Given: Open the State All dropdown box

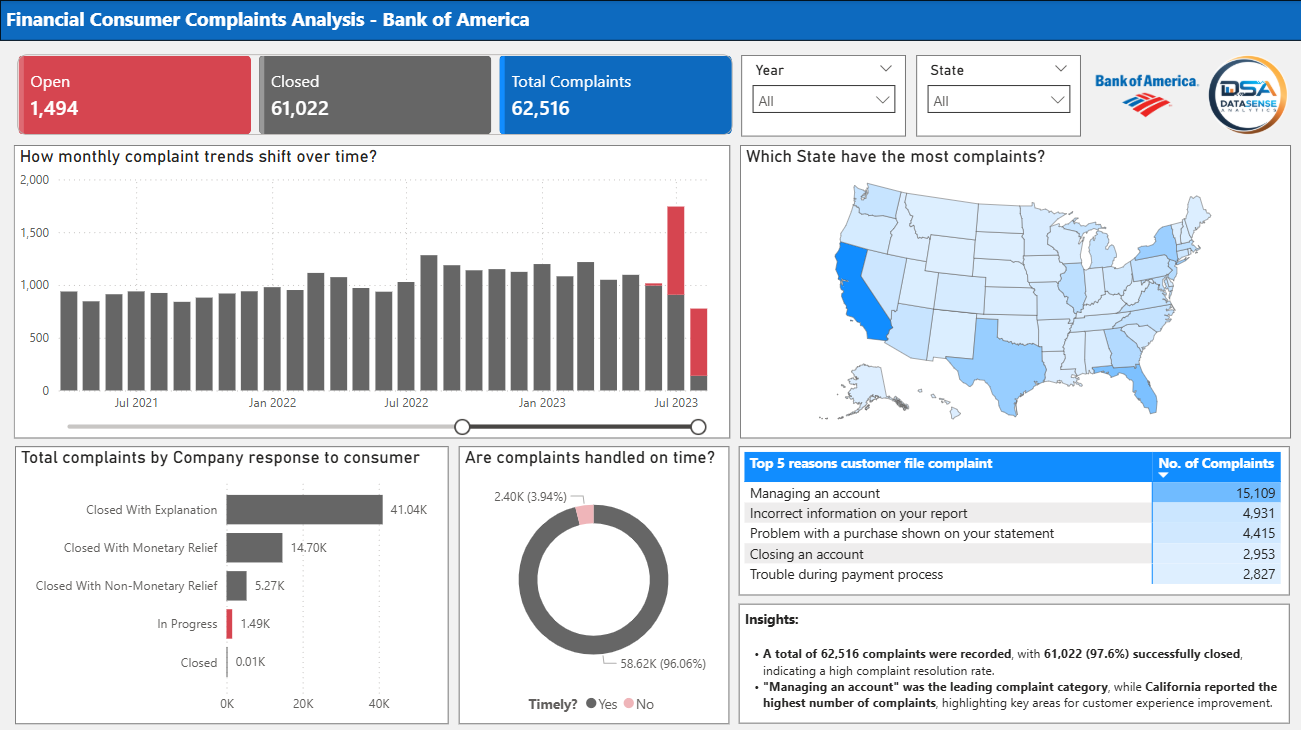Looking at the screenshot, I should click(x=999, y=100).
